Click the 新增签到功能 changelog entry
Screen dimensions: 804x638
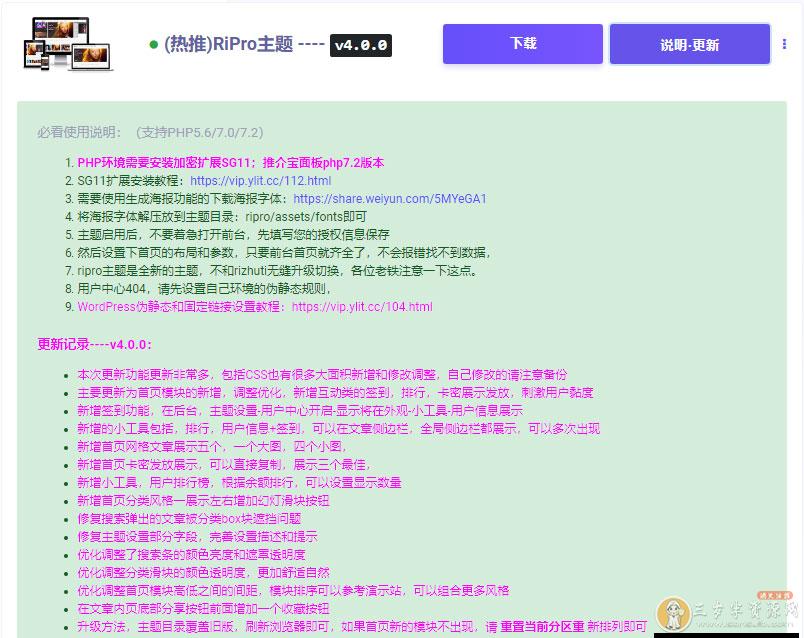[300, 411]
